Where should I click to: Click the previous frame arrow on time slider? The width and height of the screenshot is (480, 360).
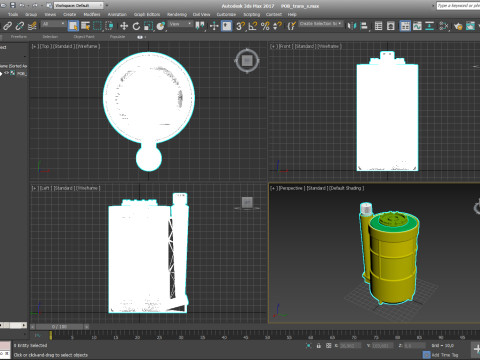tap(33, 327)
